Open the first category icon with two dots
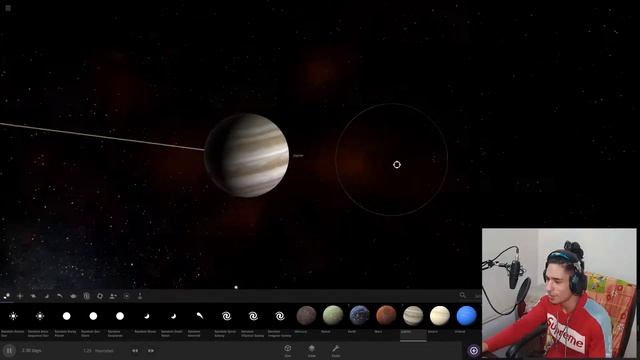640x360 pixels. click(7, 296)
